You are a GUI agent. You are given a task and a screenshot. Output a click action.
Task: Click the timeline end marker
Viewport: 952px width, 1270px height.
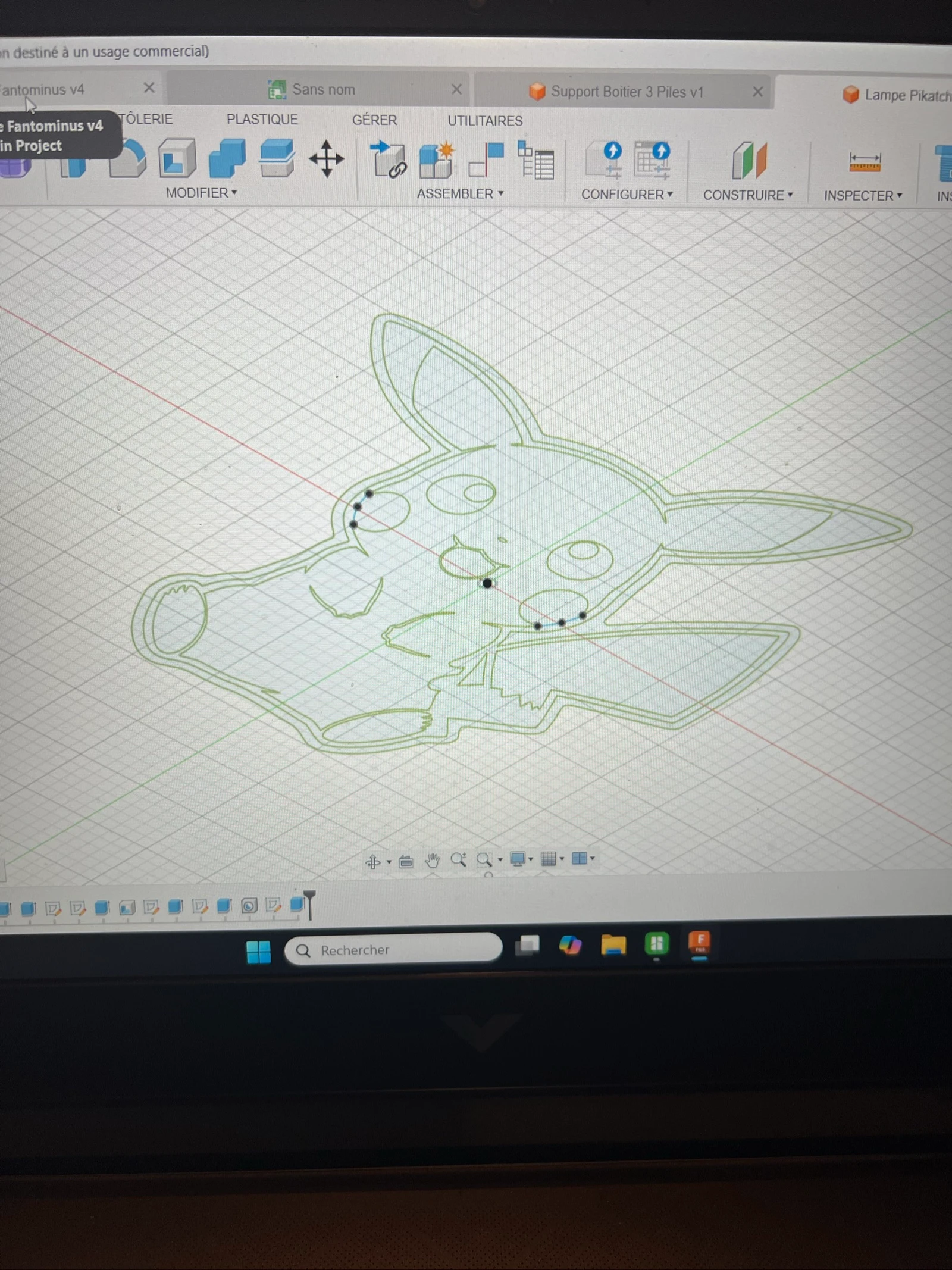(x=309, y=904)
